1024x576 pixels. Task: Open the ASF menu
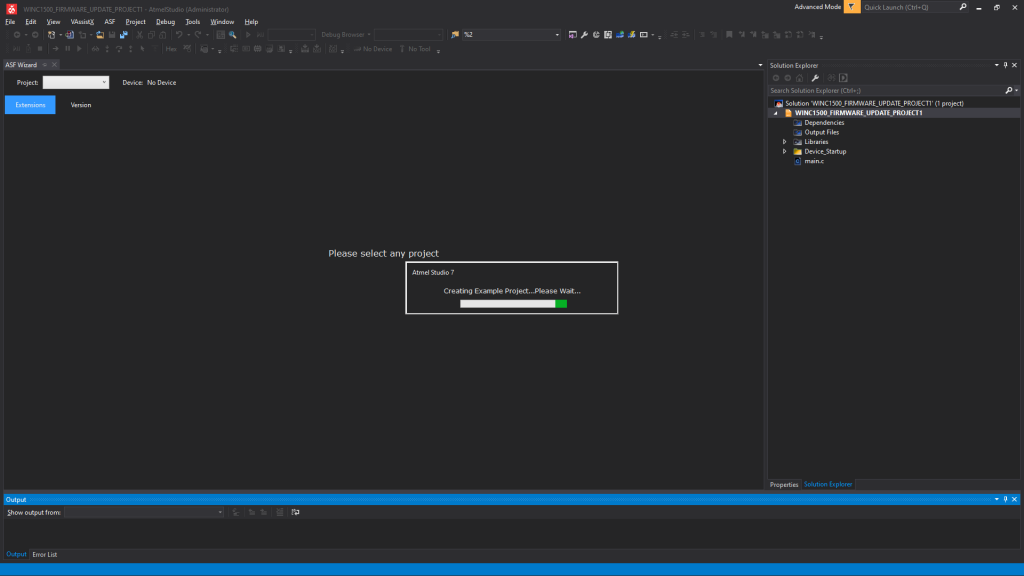coord(110,22)
